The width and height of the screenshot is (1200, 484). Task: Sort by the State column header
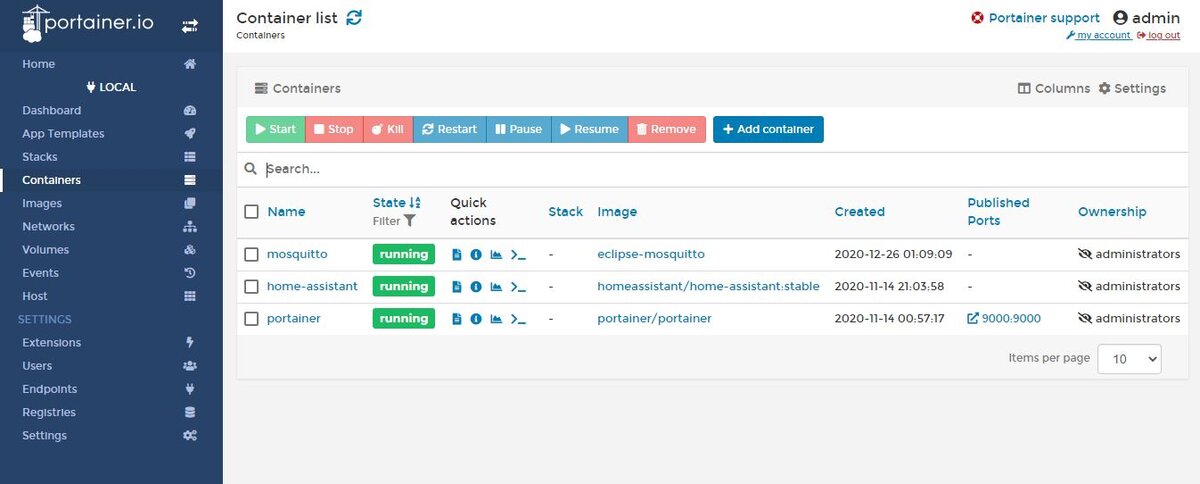coord(397,203)
